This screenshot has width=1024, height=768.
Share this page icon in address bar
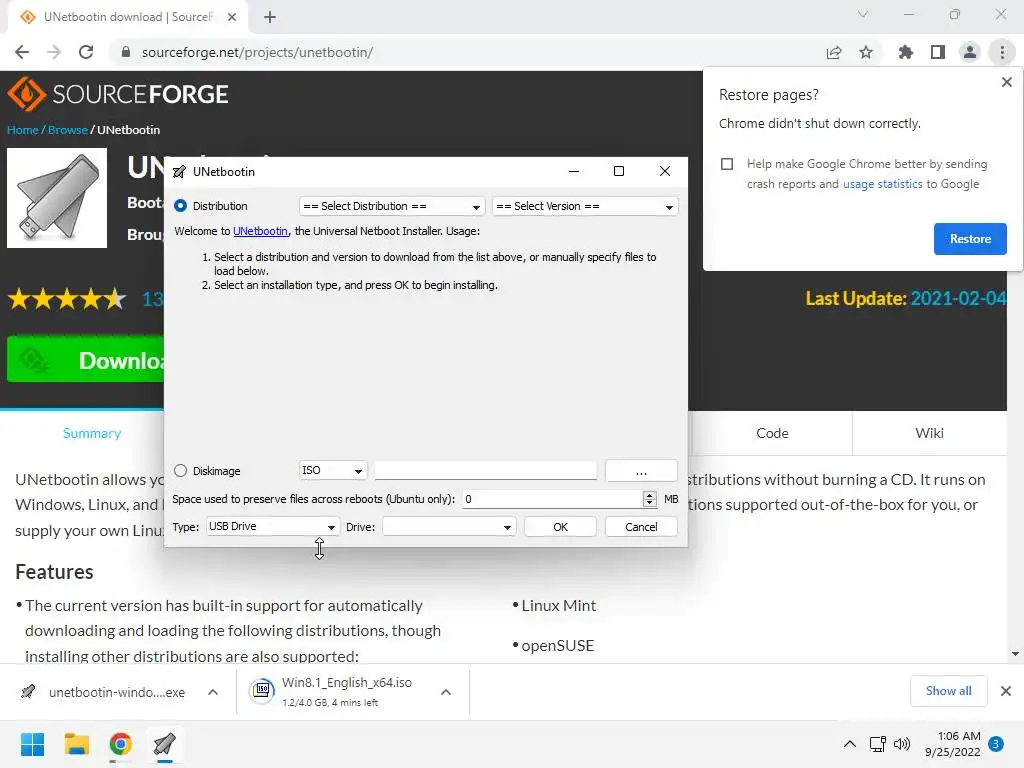[834, 52]
